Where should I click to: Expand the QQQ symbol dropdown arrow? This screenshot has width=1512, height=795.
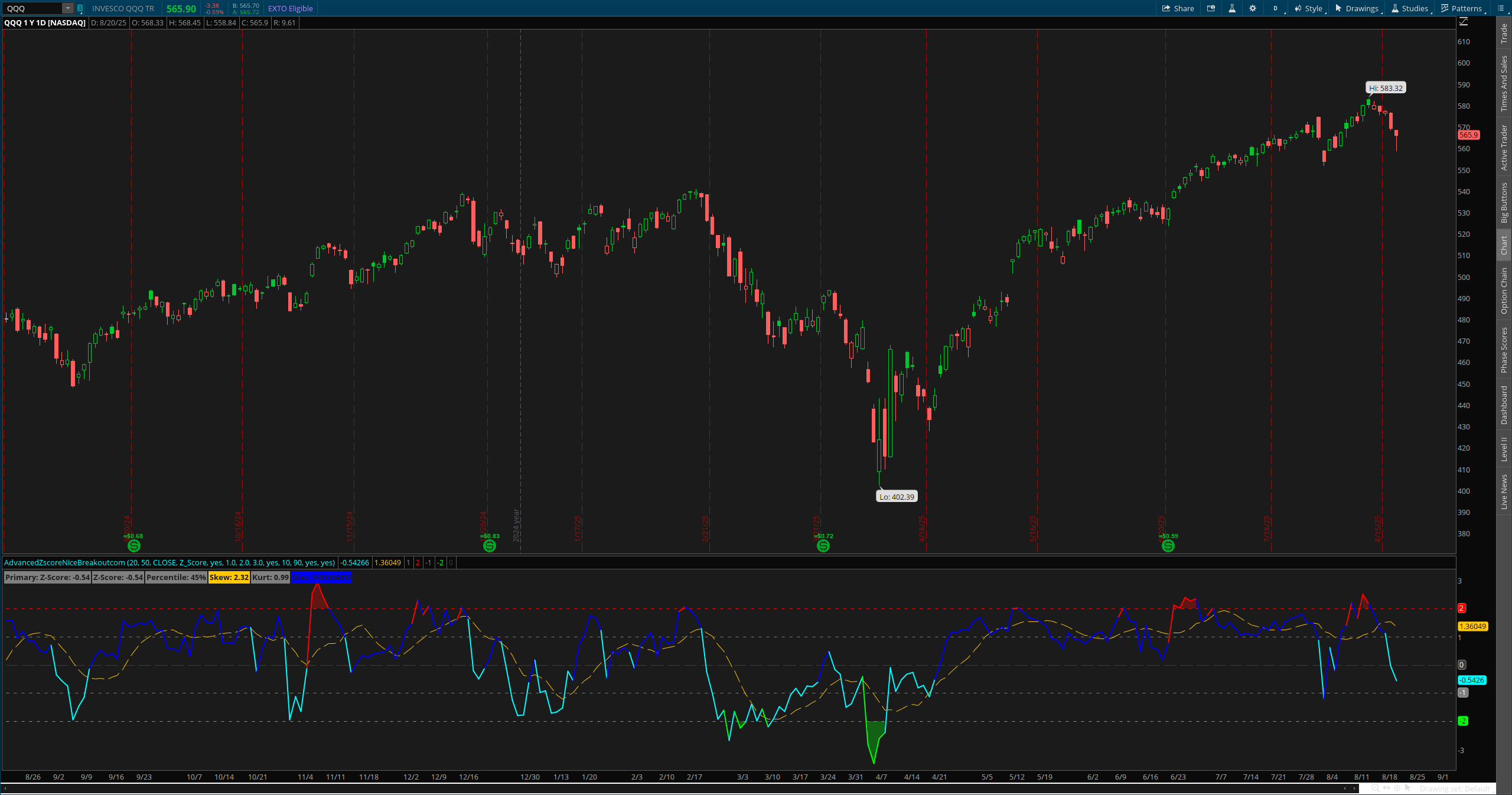(x=67, y=8)
